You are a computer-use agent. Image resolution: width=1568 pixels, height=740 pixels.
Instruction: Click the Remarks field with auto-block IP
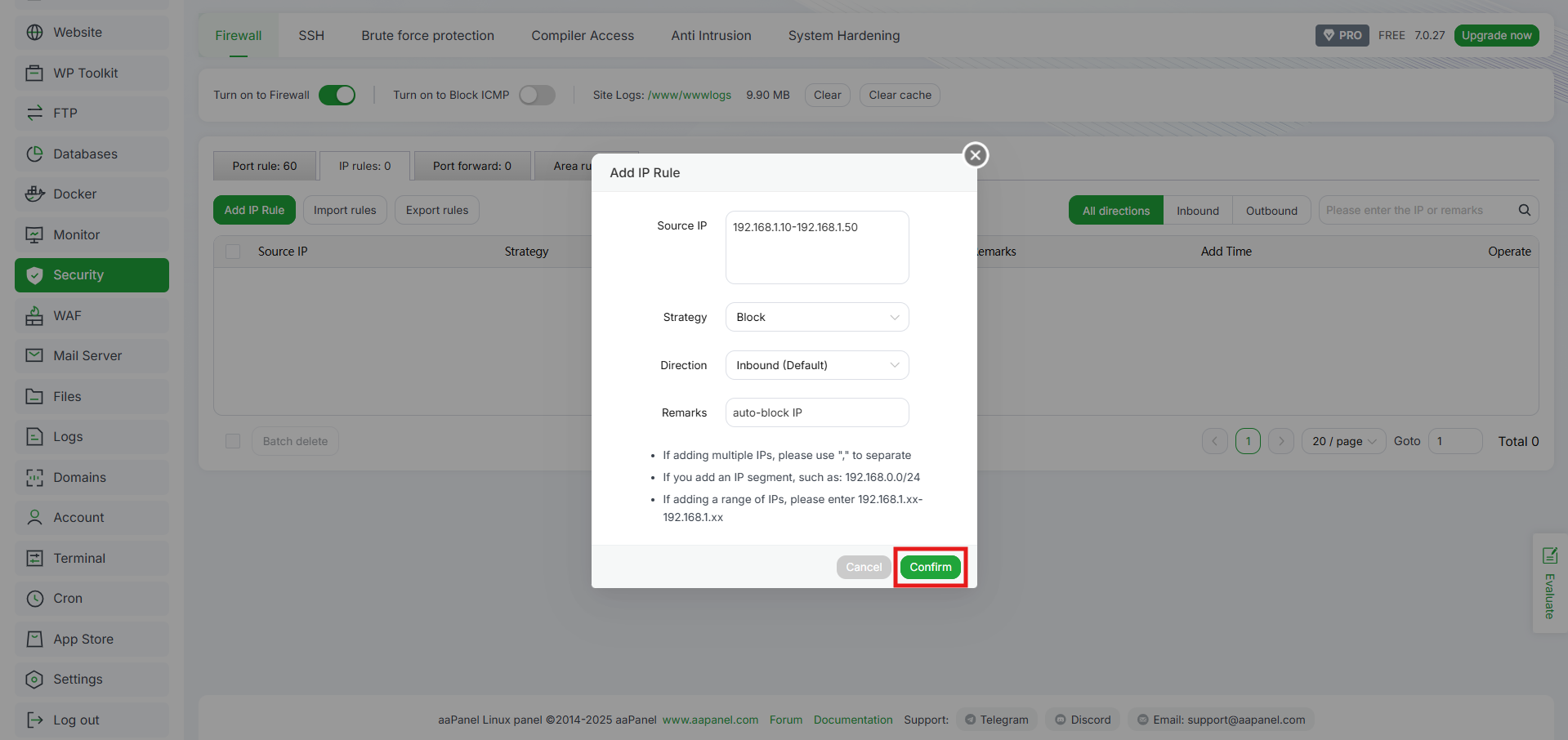(x=817, y=412)
